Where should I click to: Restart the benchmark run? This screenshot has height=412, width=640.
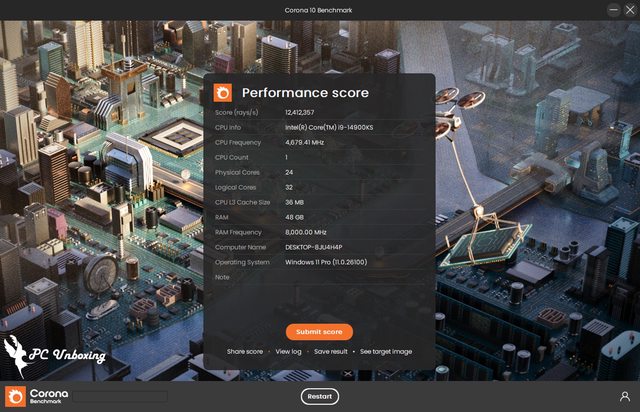pos(319,396)
